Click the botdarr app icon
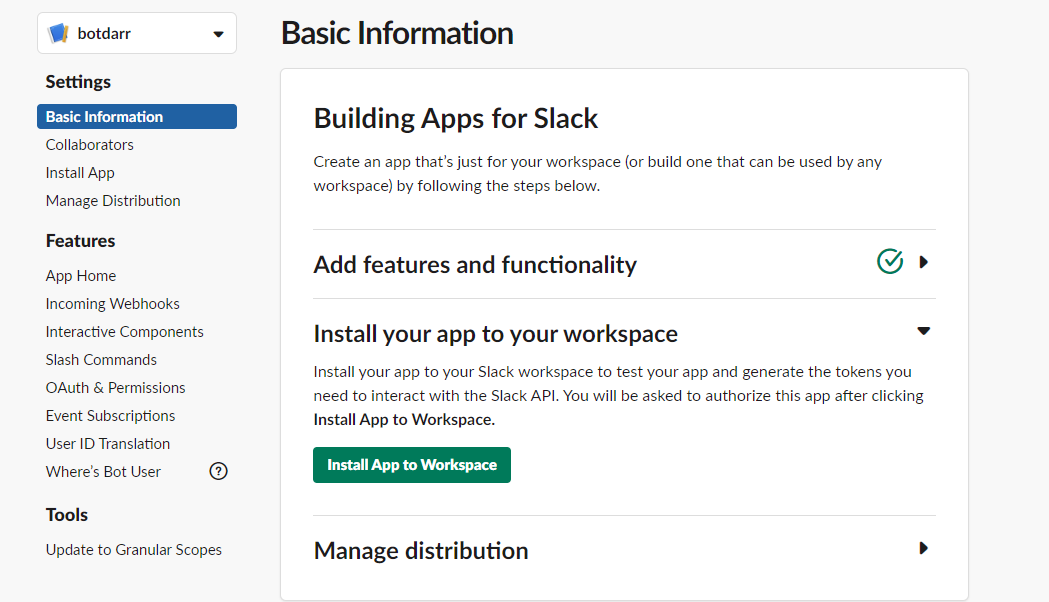The height and width of the screenshot is (602, 1049). click(x=58, y=34)
